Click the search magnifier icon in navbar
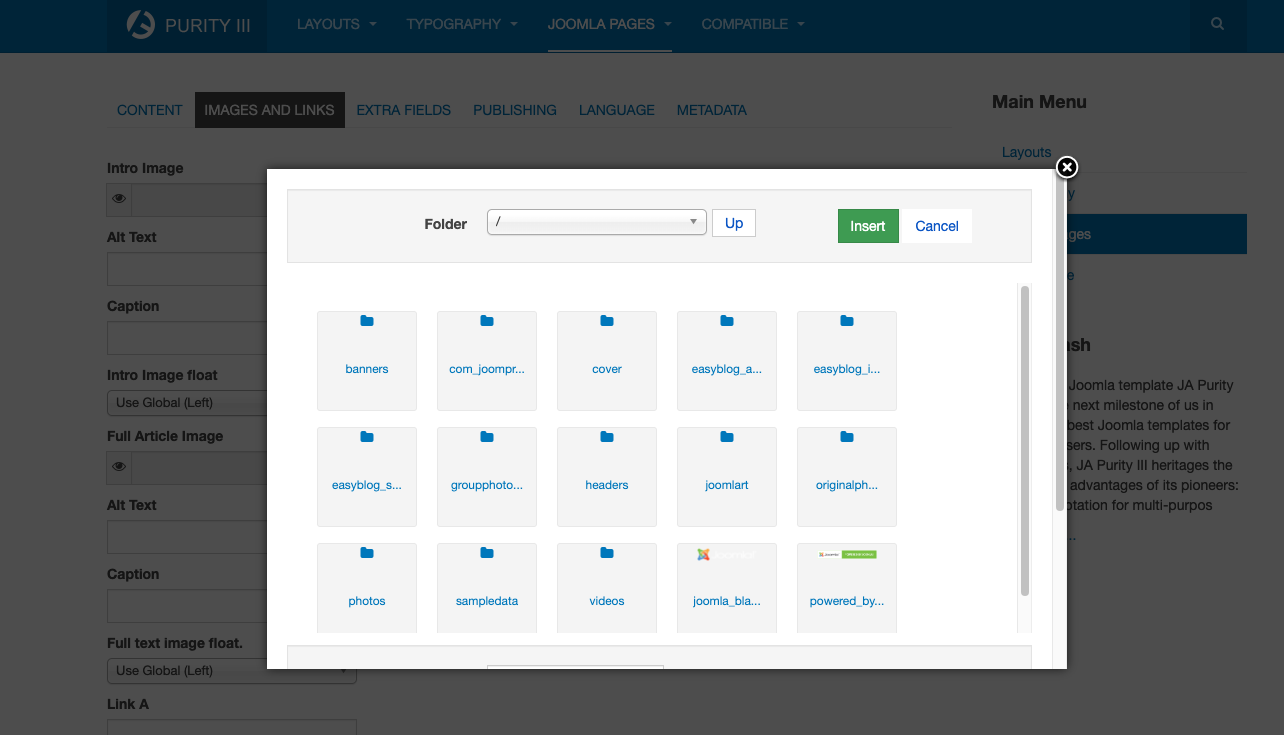Screen dimensions: 1284x735 coord(1217,24)
